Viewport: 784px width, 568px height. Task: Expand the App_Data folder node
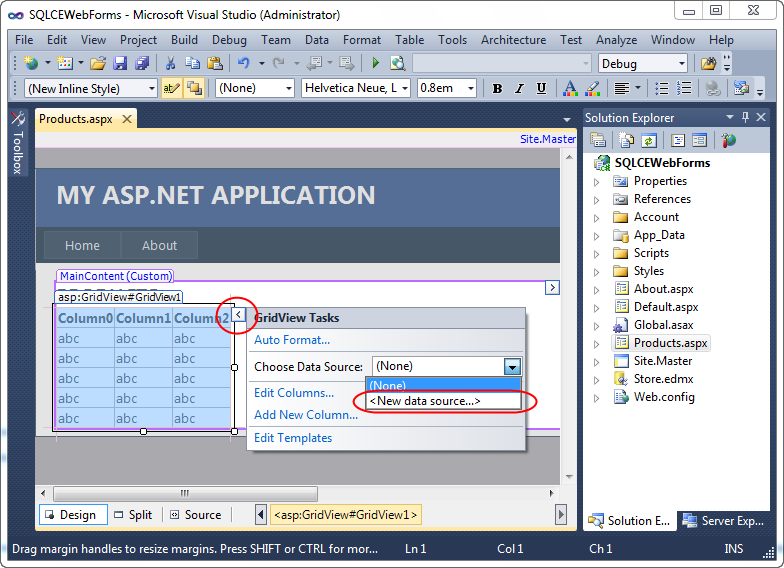tap(596, 236)
